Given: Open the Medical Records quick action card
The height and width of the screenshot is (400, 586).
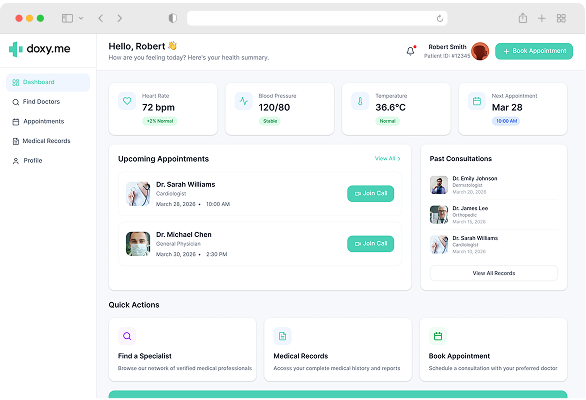Looking at the screenshot, I should 338,350.
